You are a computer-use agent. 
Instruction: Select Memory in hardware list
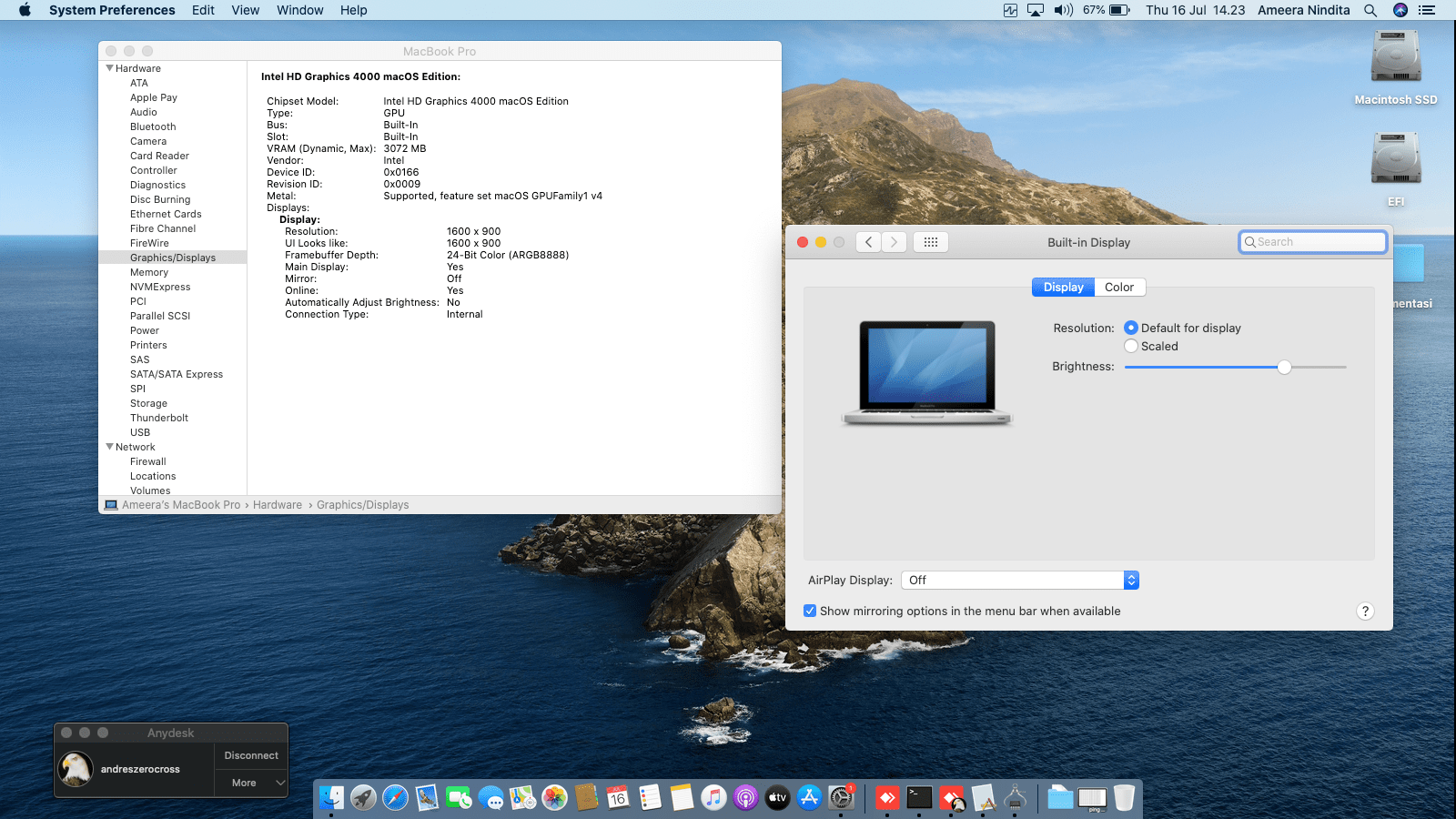pos(149,272)
